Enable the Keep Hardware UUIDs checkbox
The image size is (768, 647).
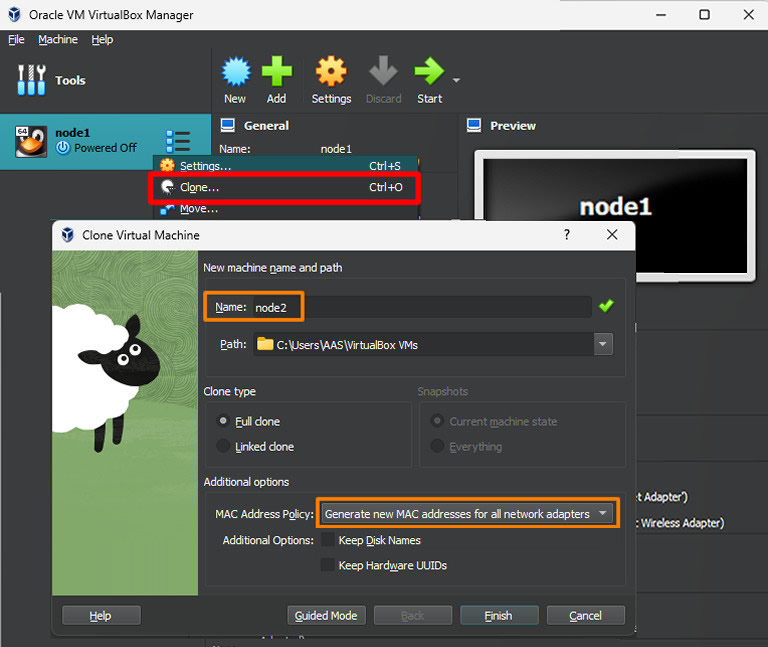coord(327,565)
